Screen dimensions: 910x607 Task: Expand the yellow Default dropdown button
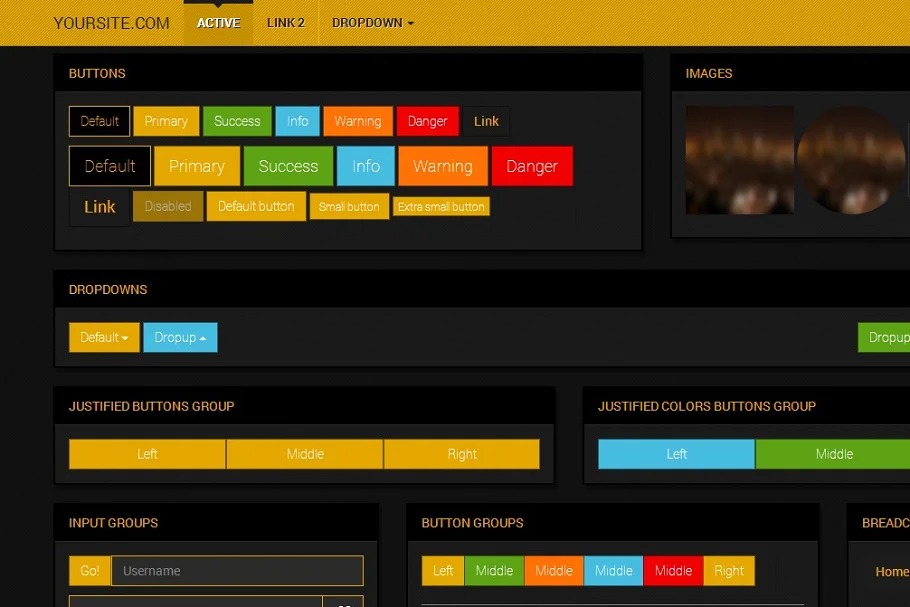(x=104, y=338)
